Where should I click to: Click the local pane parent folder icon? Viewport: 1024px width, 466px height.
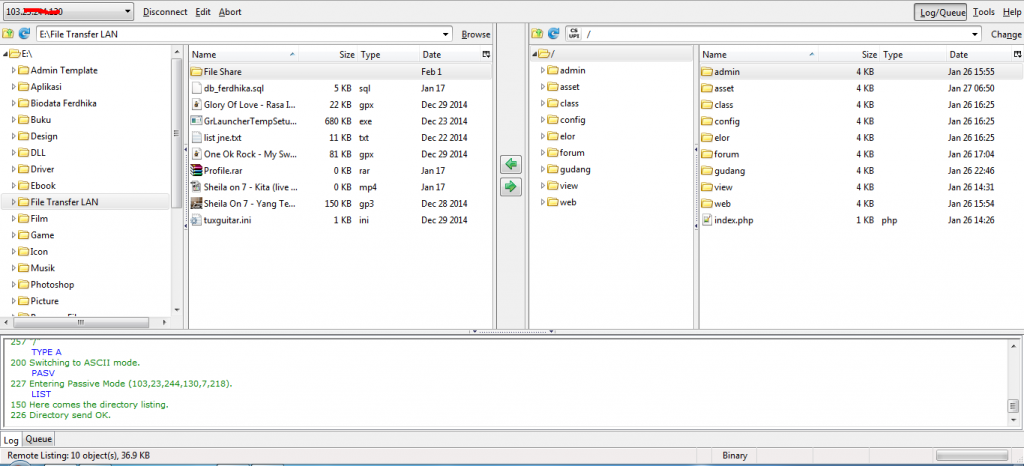click(x=8, y=33)
